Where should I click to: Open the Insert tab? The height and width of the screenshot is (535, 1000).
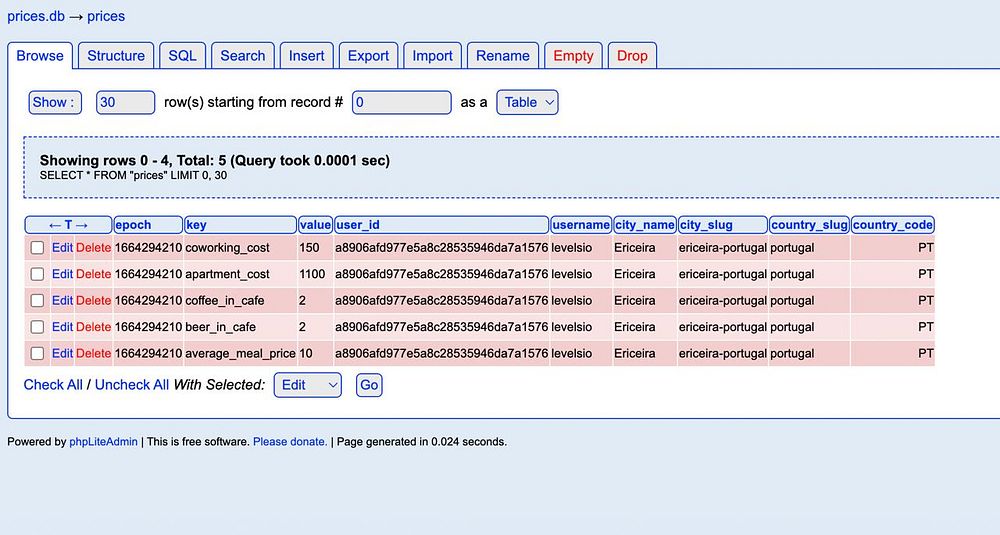[x=307, y=56]
